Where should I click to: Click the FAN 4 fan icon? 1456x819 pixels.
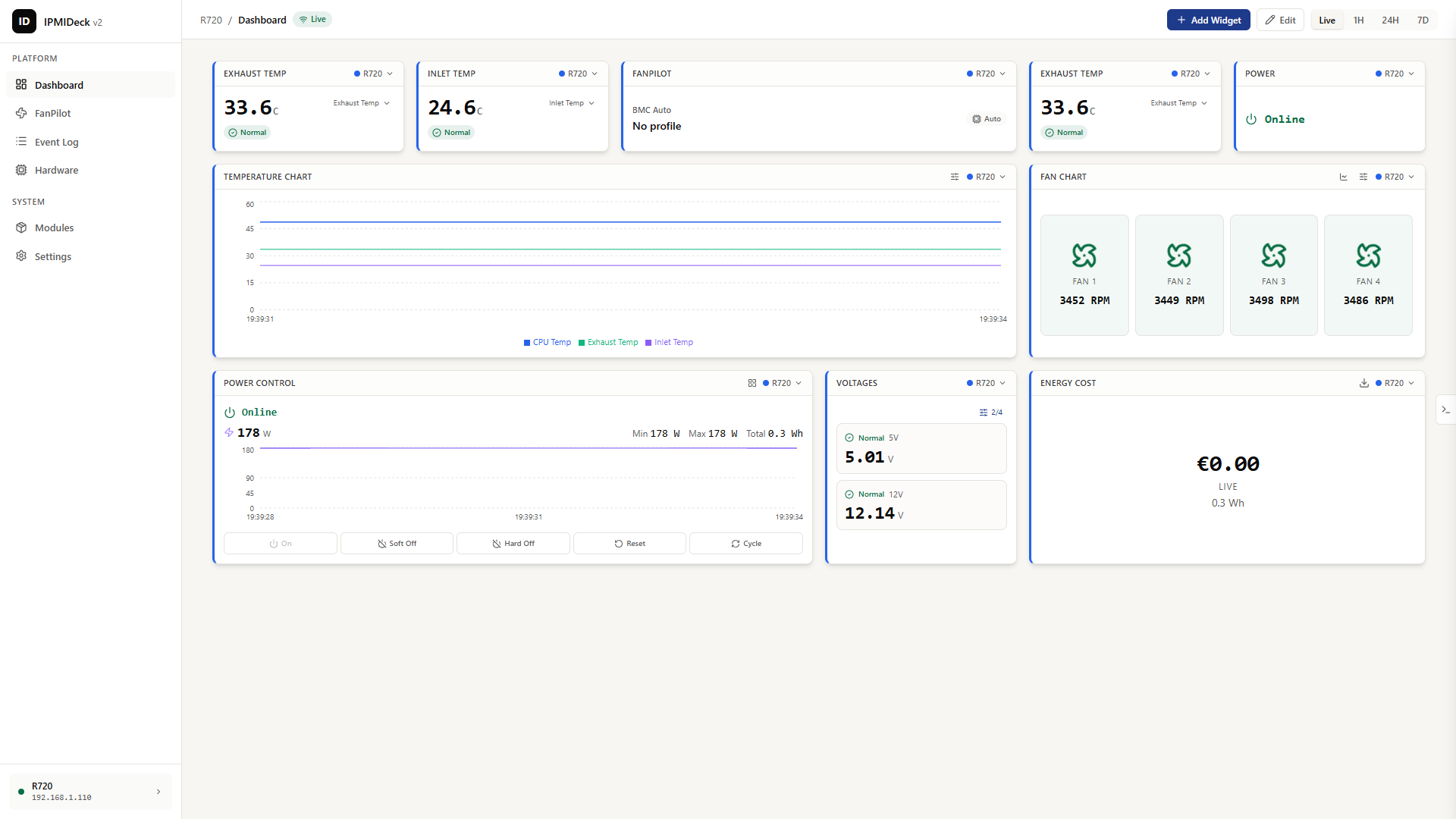[x=1369, y=256]
